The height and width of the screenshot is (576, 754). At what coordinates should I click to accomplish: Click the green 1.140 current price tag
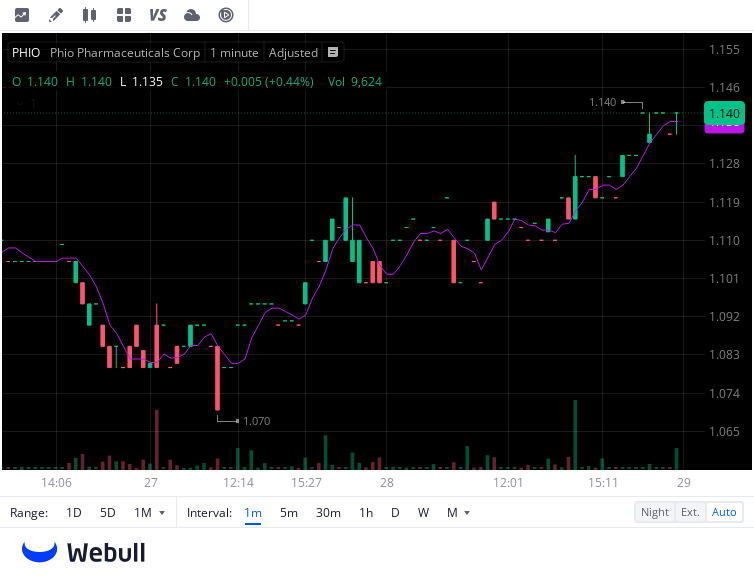[724, 113]
